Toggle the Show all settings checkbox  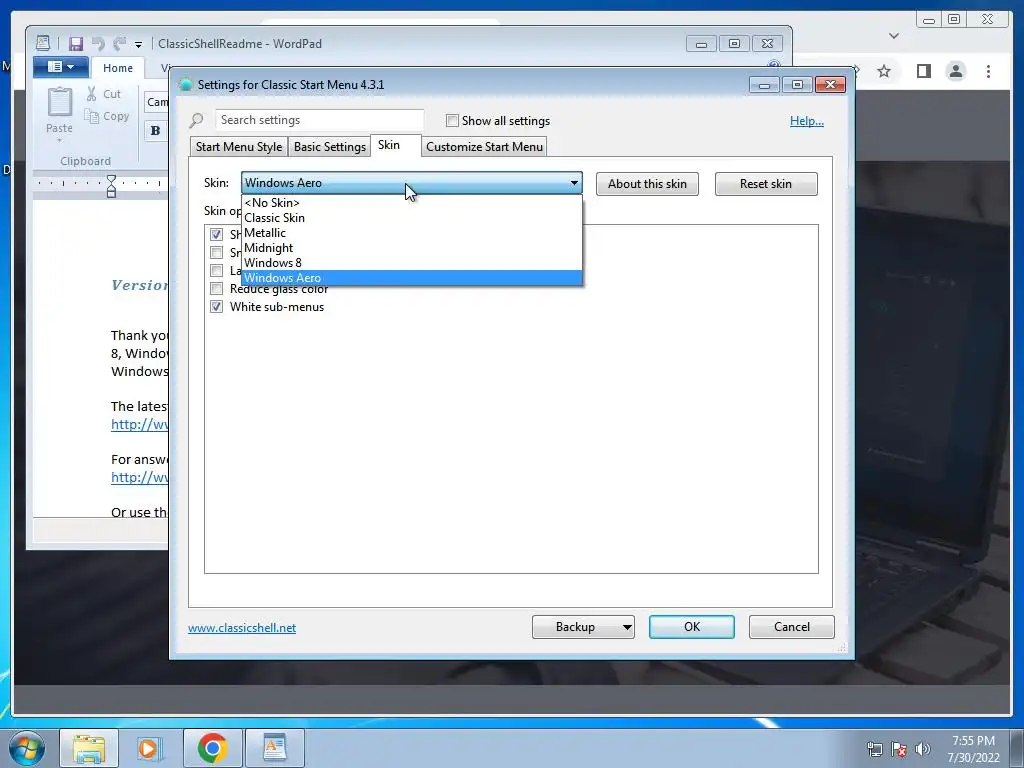tap(452, 120)
